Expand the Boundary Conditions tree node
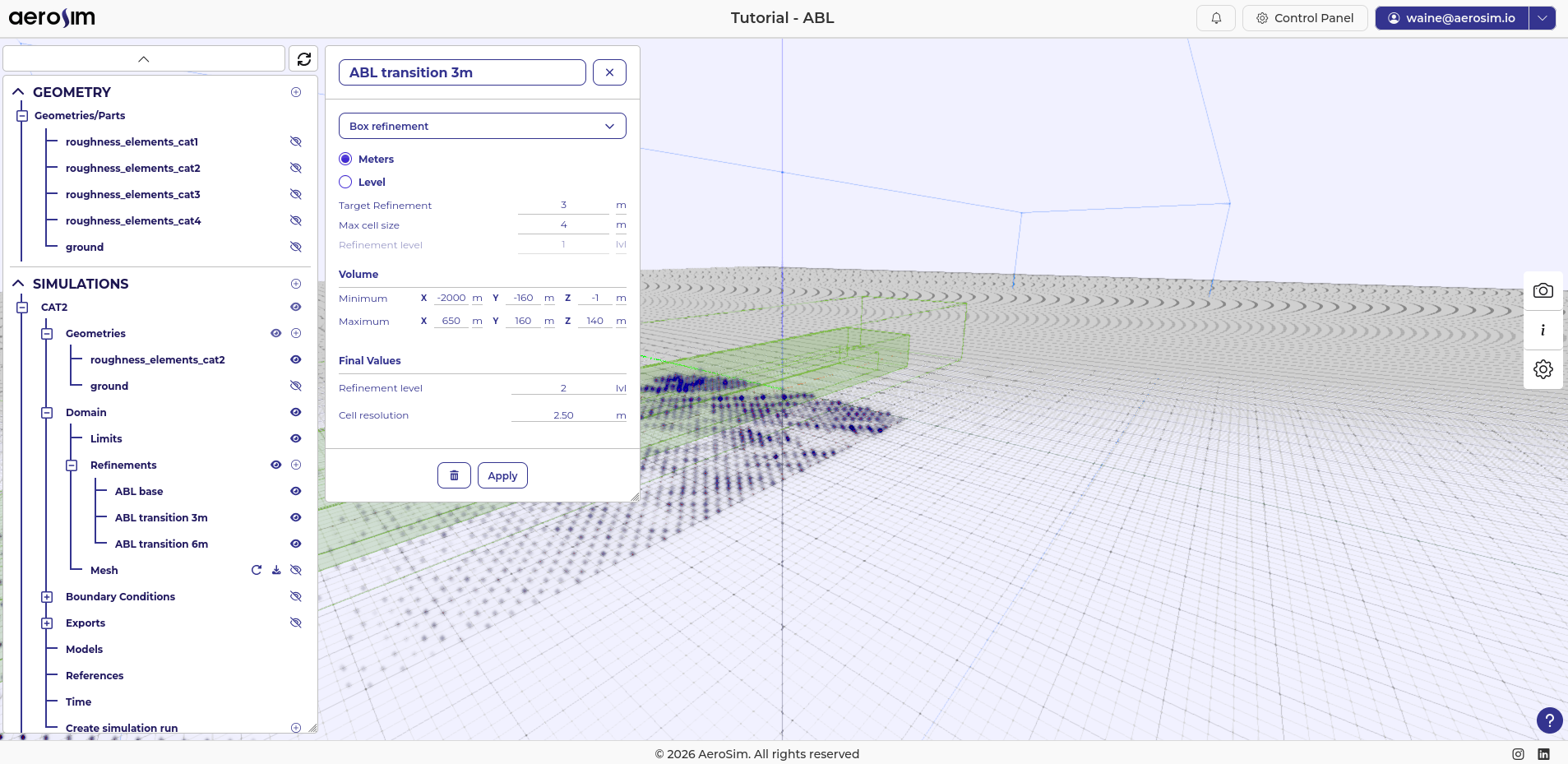Image resolution: width=1568 pixels, height=764 pixels. pos(47,597)
